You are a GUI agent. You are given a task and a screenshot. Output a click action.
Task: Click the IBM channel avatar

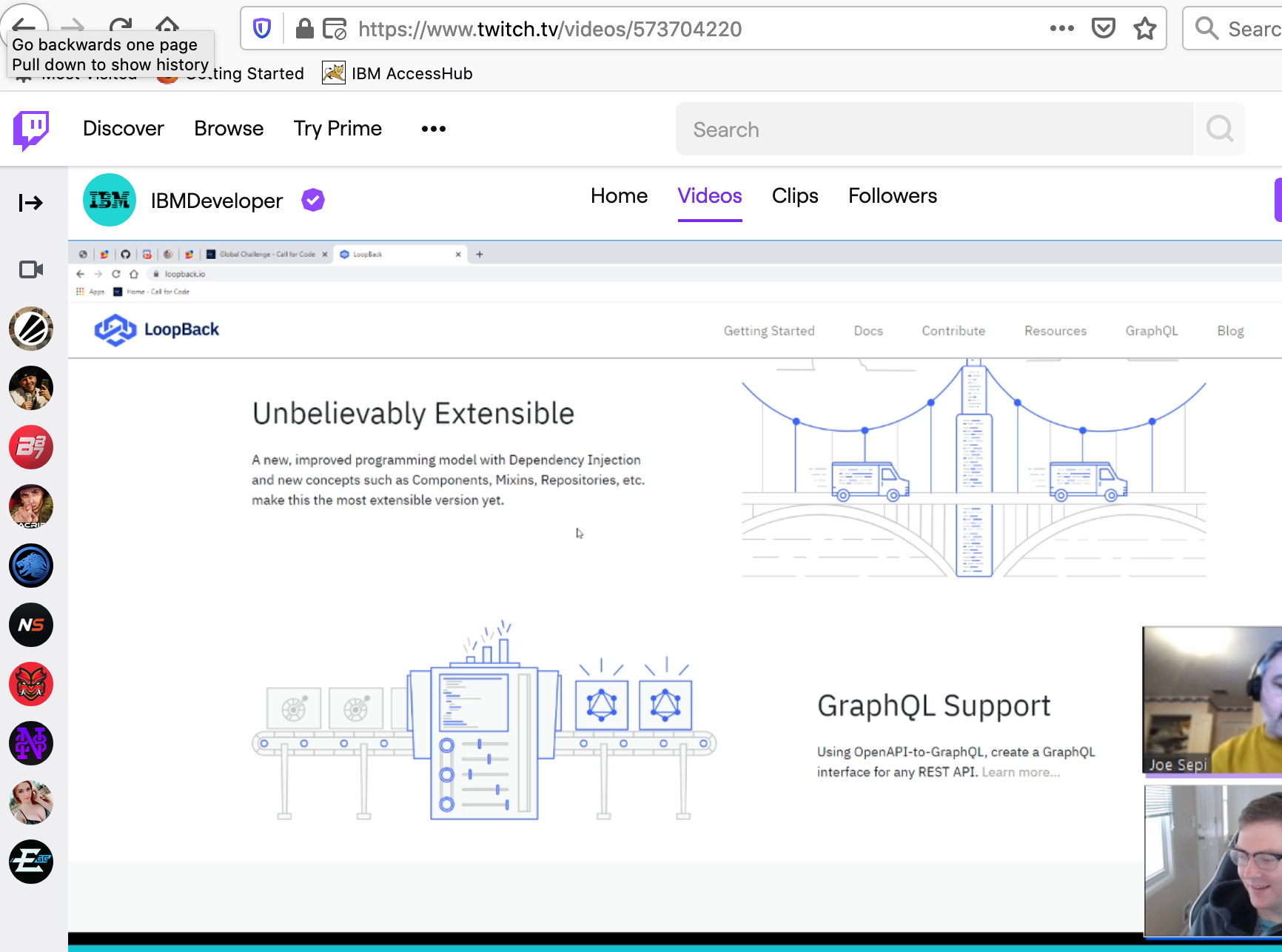coord(110,200)
